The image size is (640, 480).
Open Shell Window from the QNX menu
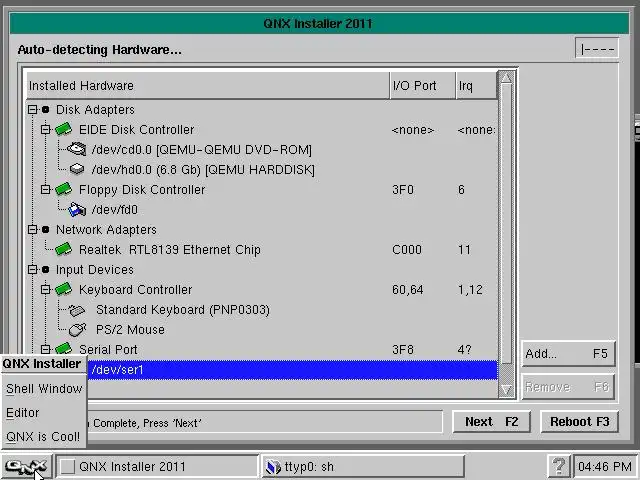44,389
